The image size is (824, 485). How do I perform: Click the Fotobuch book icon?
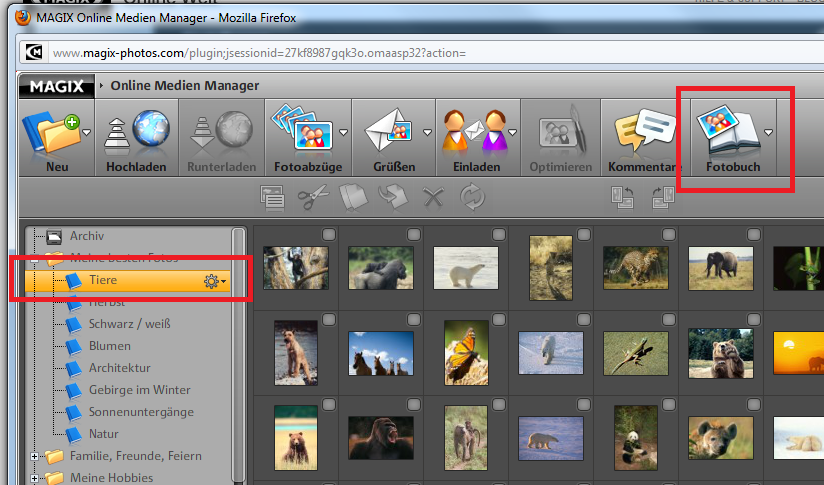tap(728, 128)
